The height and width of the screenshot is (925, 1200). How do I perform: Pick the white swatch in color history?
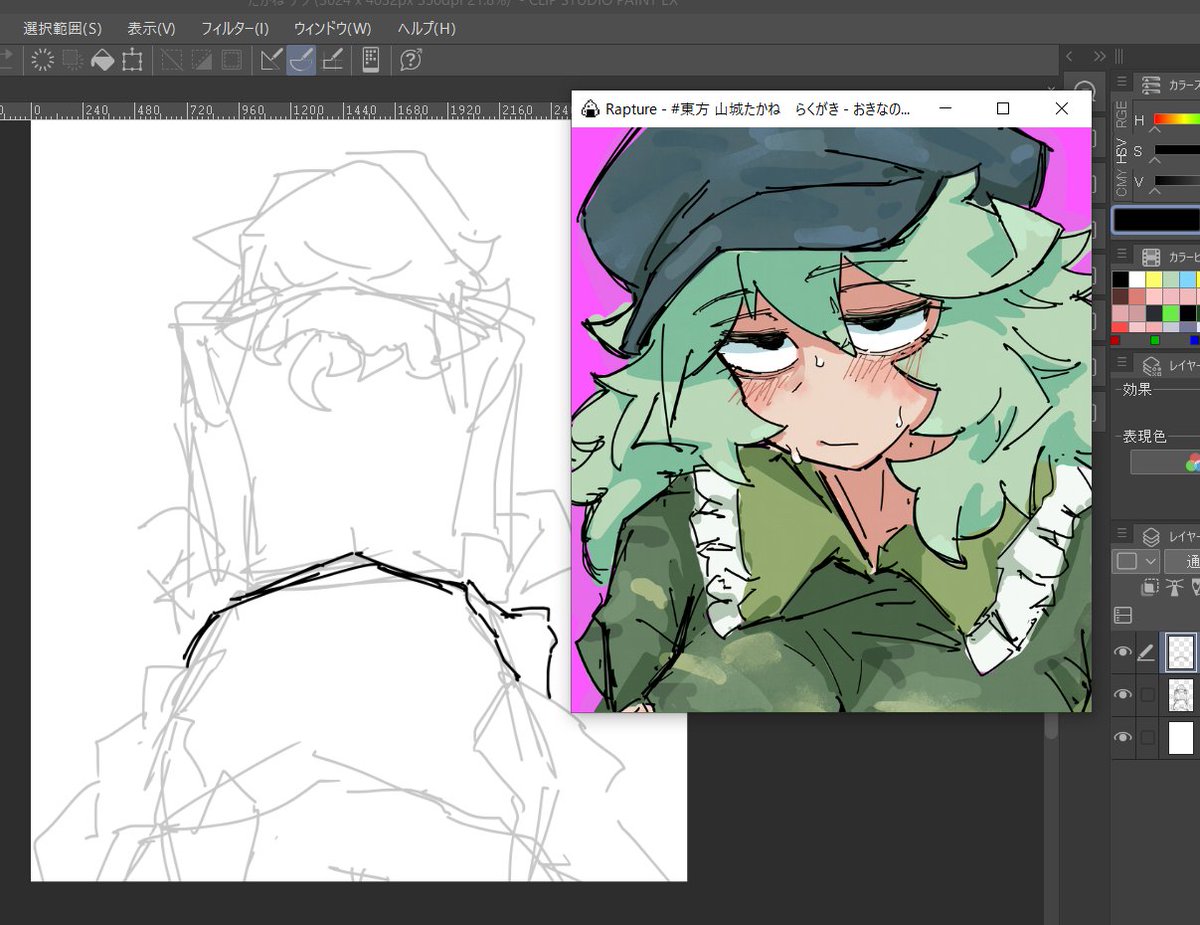tap(1137, 280)
